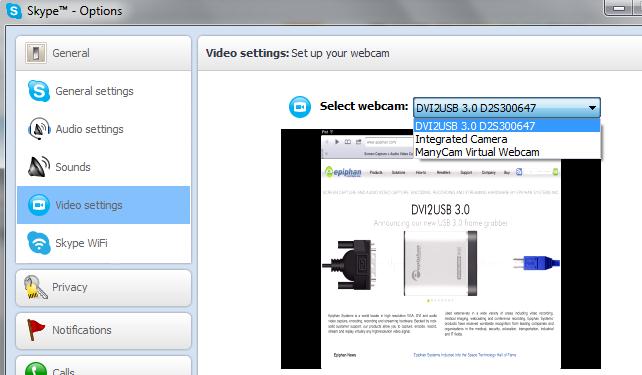Open the General settings section icon
642x375 pixels.
(36, 53)
